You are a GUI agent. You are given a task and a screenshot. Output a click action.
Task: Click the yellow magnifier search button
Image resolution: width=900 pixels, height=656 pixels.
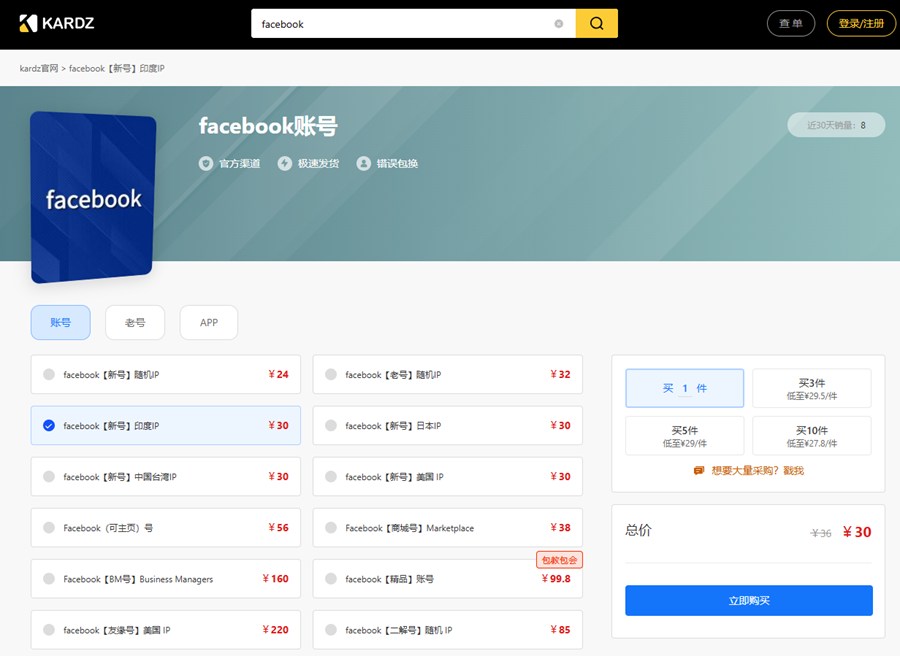596,24
